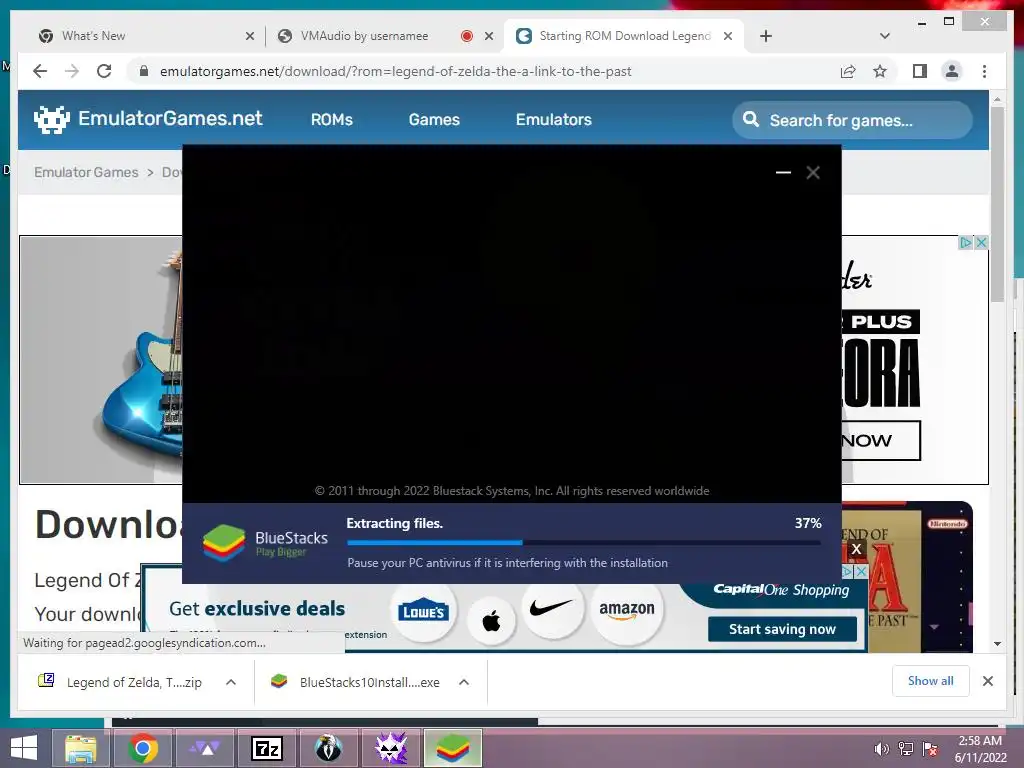This screenshot has width=1024, height=768.
Task: Reload the current page
Action: pos(104,71)
